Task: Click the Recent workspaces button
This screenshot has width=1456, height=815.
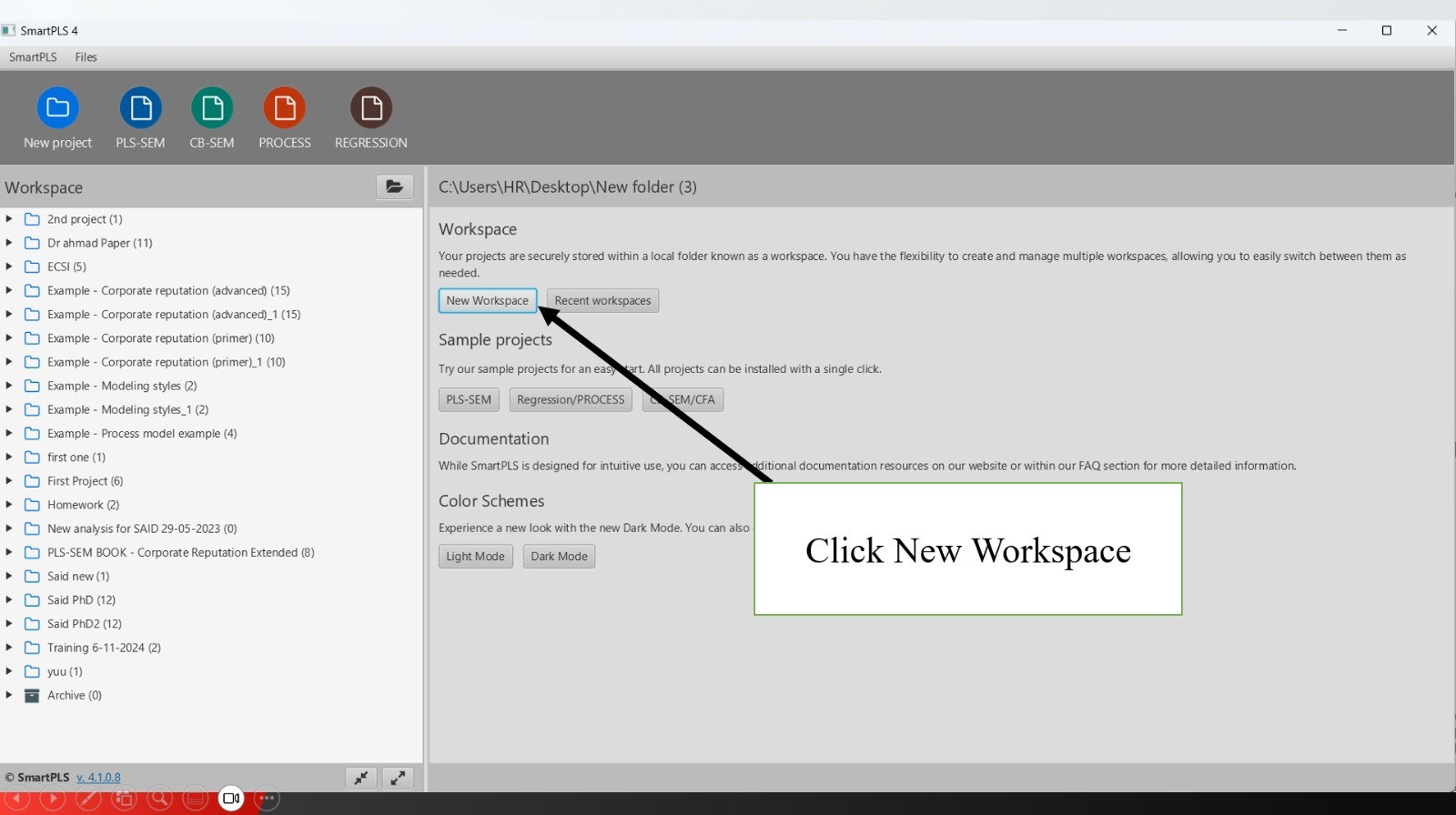Action: [x=602, y=301]
